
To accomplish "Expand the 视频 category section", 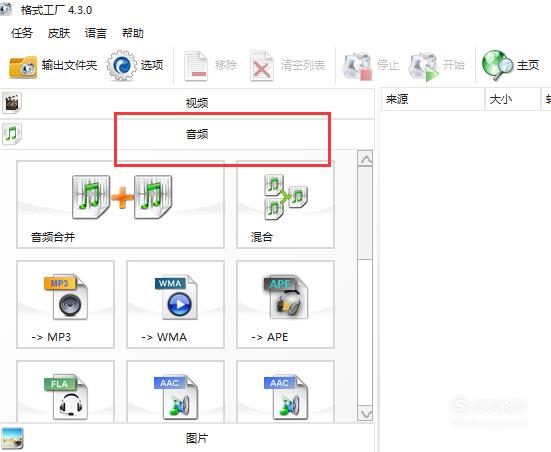I will pos(187,103).
